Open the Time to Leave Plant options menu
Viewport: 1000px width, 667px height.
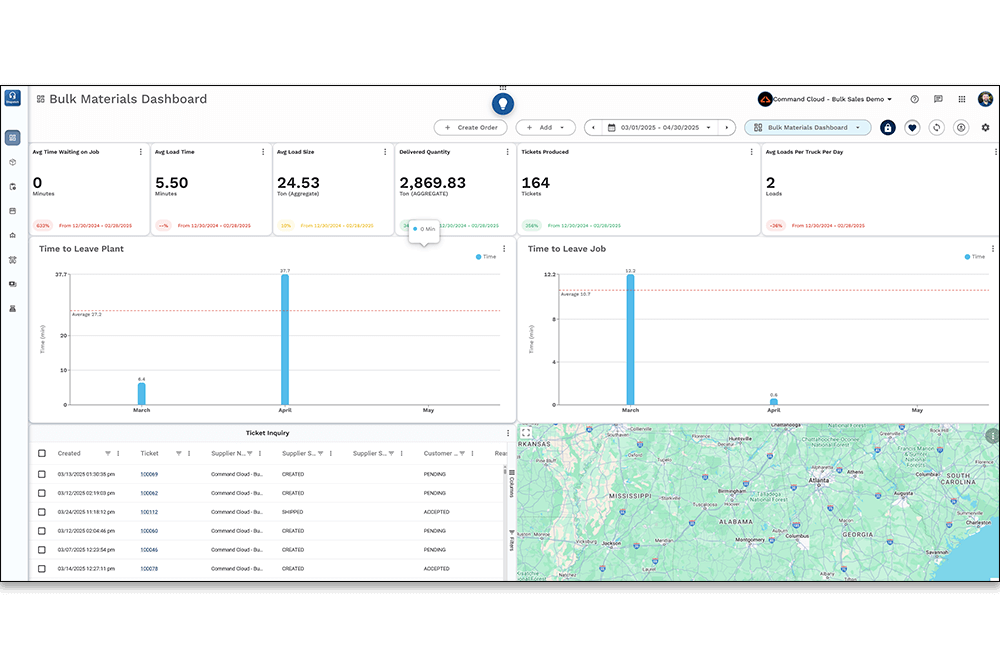coord(504,249)
